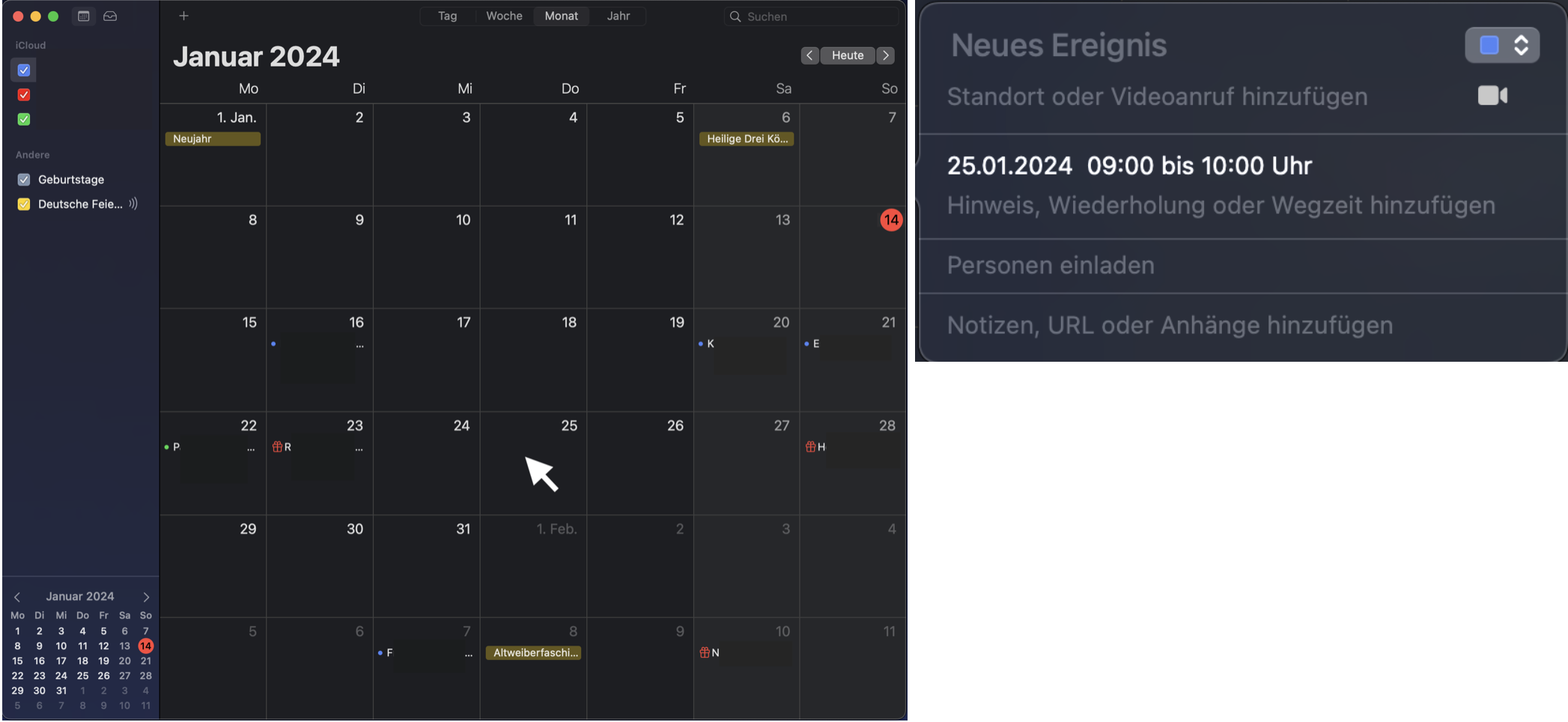Switch to the Woche view tab
The image size is (1568, 722).
pyautogui.click(x=504, y=16)
